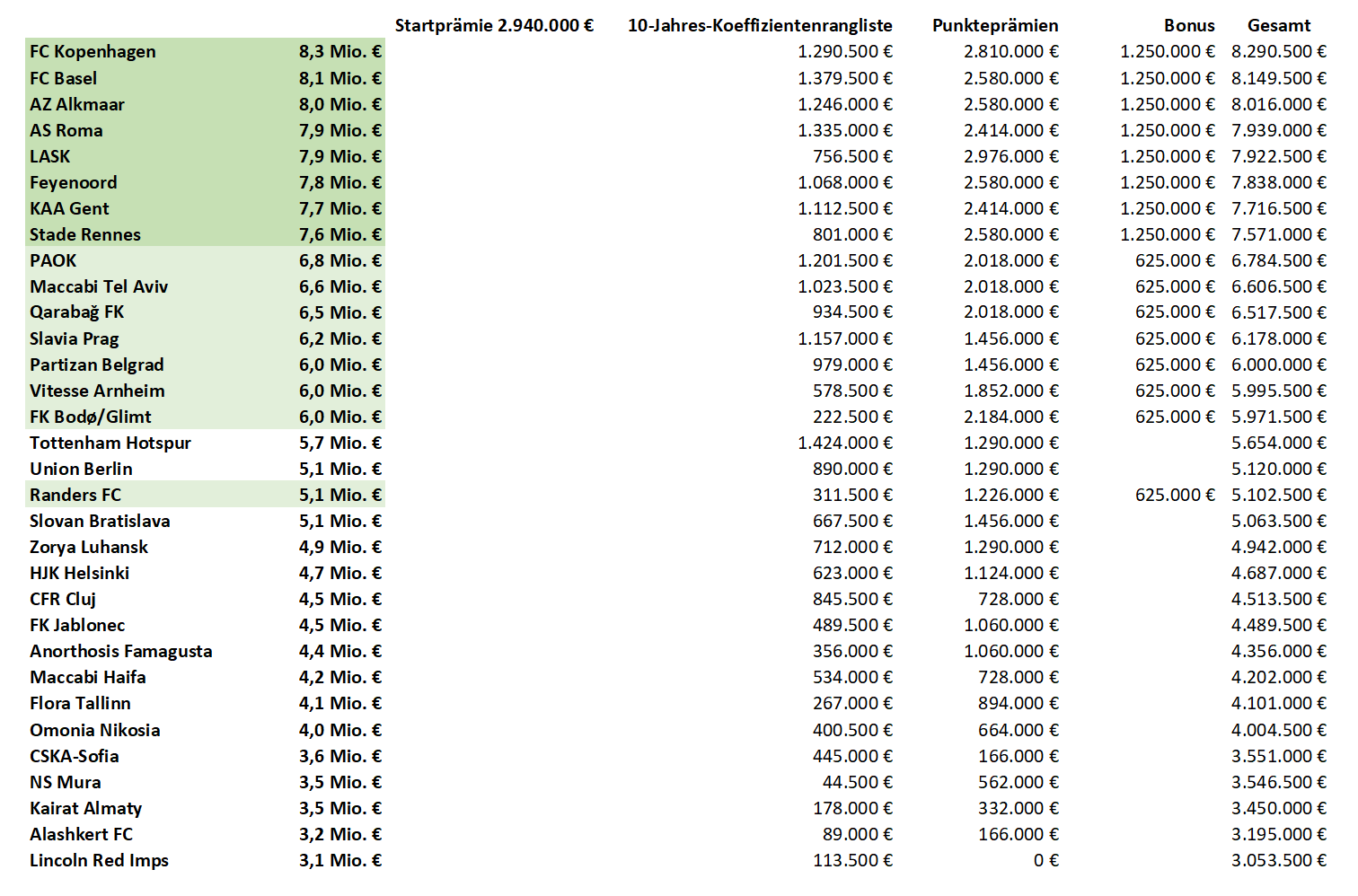Click Union Berlin's total '5.120.000 €'
This screenshot has width=1358, height=896.
pos(1278,469)
